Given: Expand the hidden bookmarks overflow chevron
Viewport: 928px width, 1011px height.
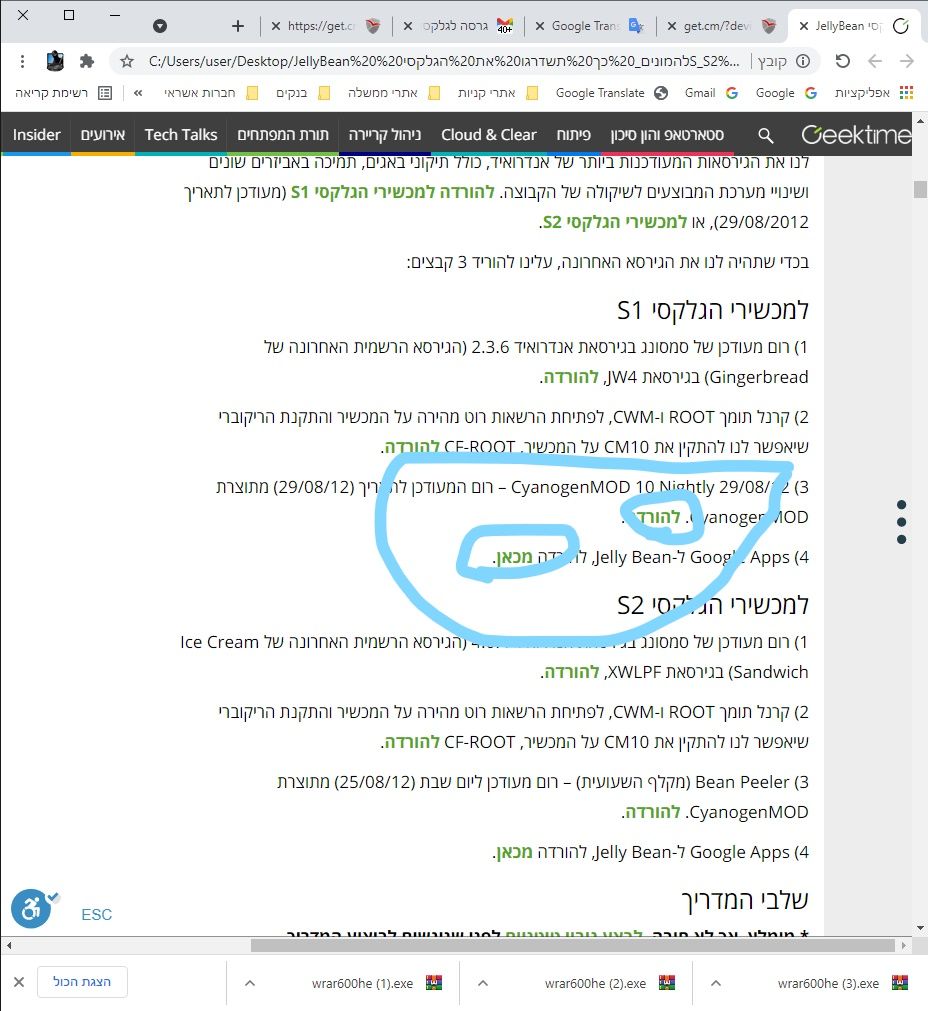Looking at the screenshot, I should [x=138, y=93].
